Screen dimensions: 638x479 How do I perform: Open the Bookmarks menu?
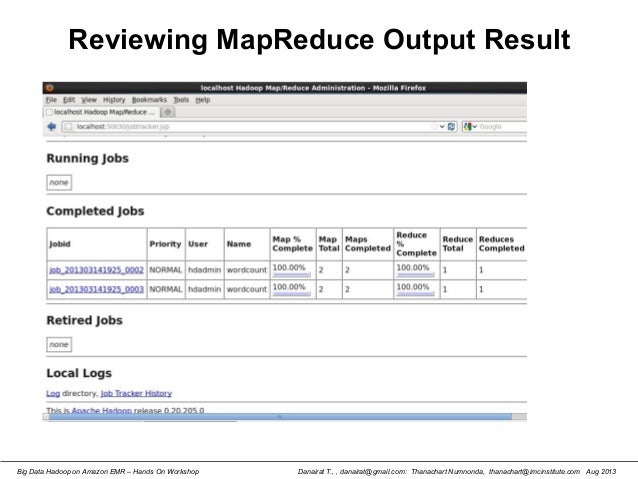point(149,100)
